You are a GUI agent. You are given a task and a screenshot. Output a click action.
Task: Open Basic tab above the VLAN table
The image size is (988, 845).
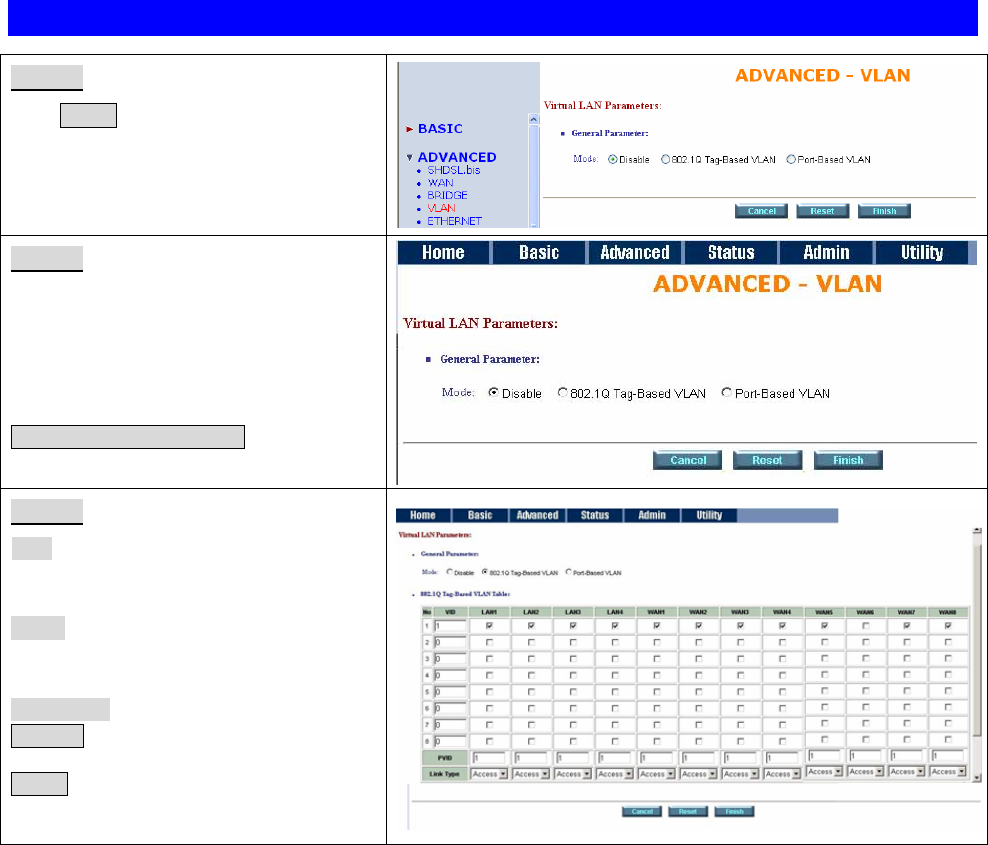click(x=480, y=515)
